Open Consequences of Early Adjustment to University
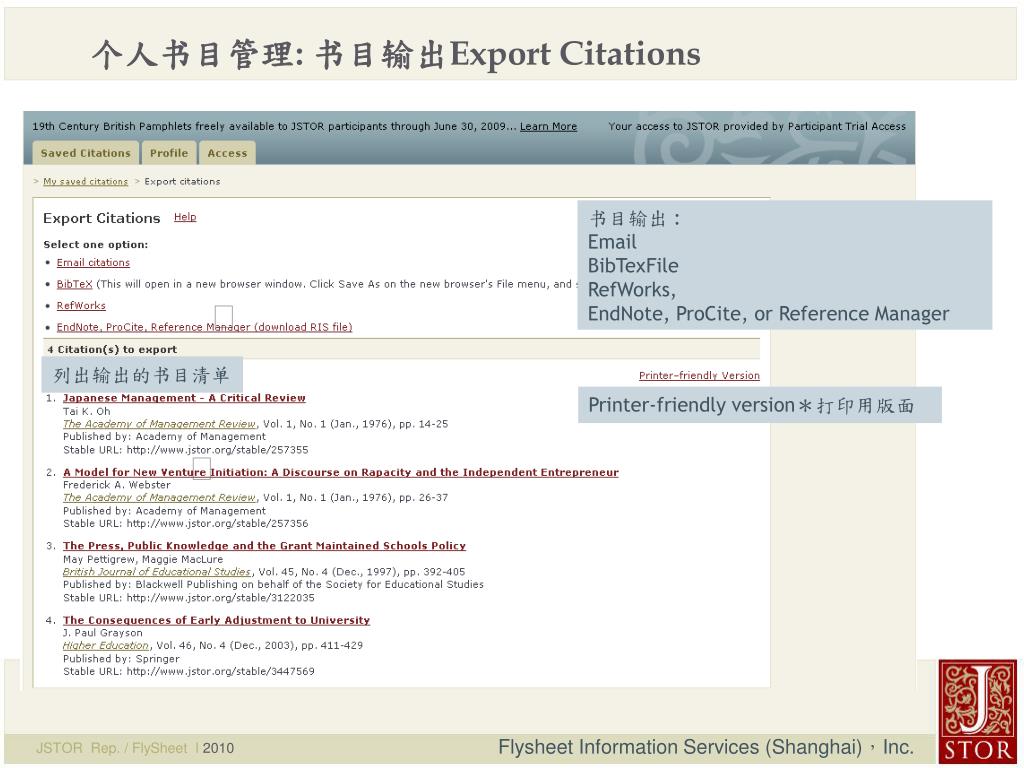The width and height of the screenshot is (1024, 768). click(x=216, y=620)
